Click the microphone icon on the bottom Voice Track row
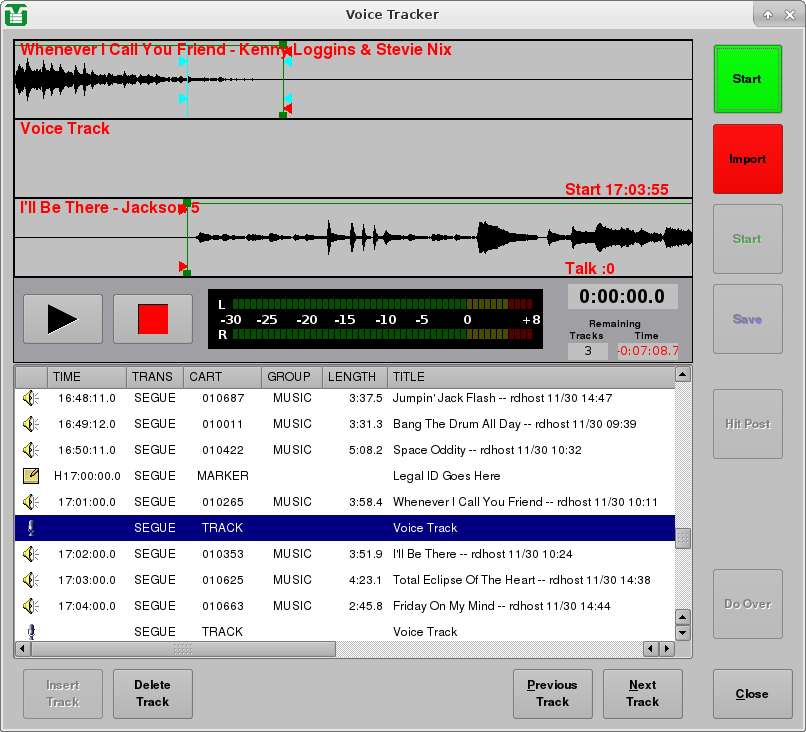 (x=29, y=631)
